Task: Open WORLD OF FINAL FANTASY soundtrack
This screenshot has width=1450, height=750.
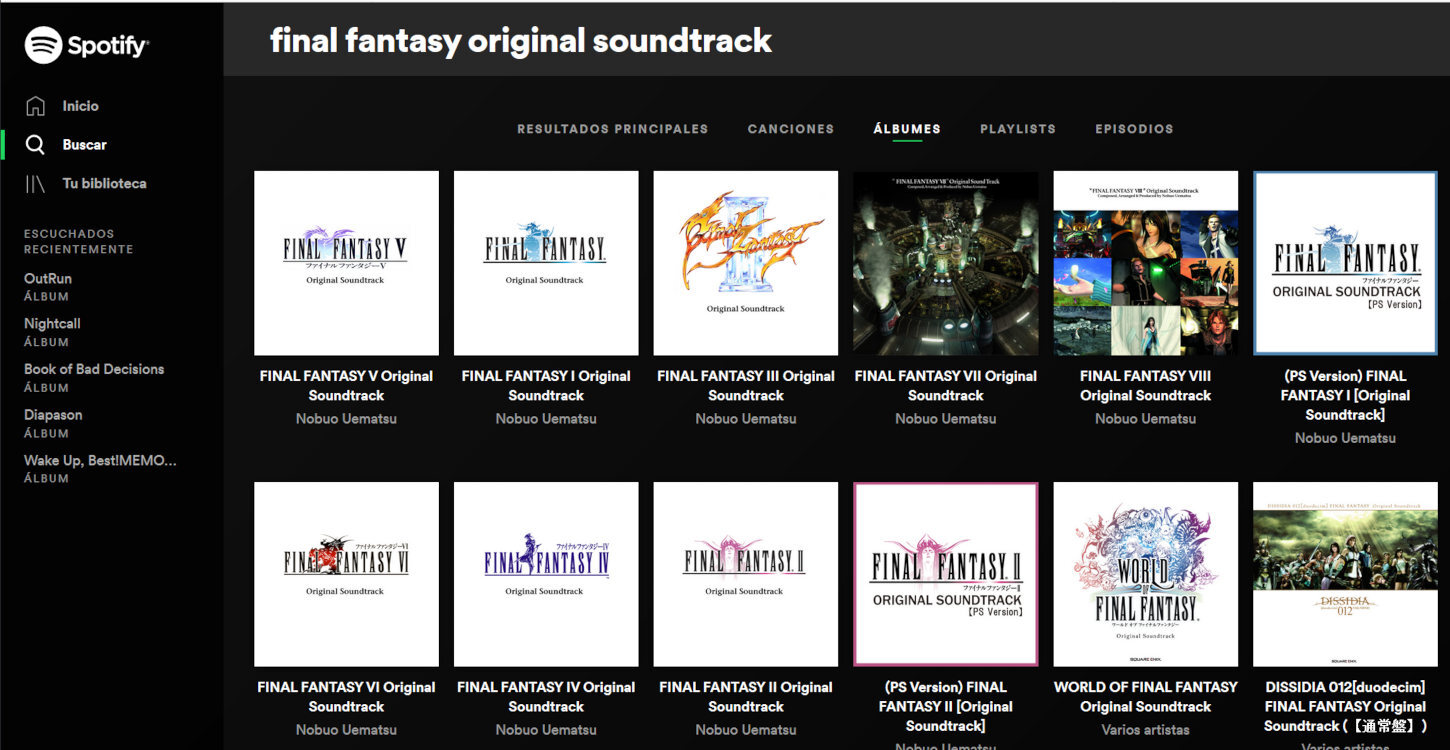Action: click(x=1145, y=574)
